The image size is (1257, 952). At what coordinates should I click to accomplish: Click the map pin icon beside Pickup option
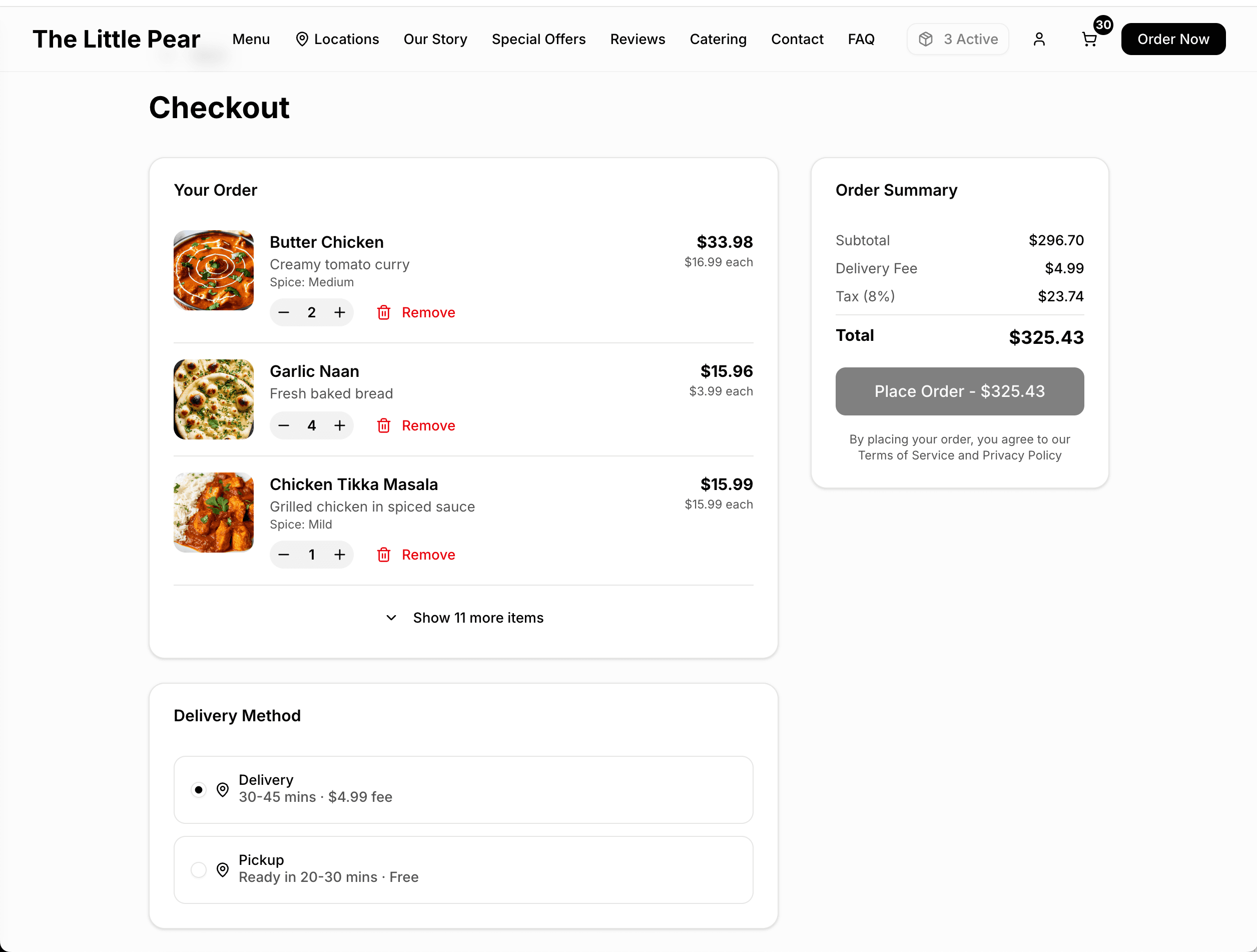point(223,869)
